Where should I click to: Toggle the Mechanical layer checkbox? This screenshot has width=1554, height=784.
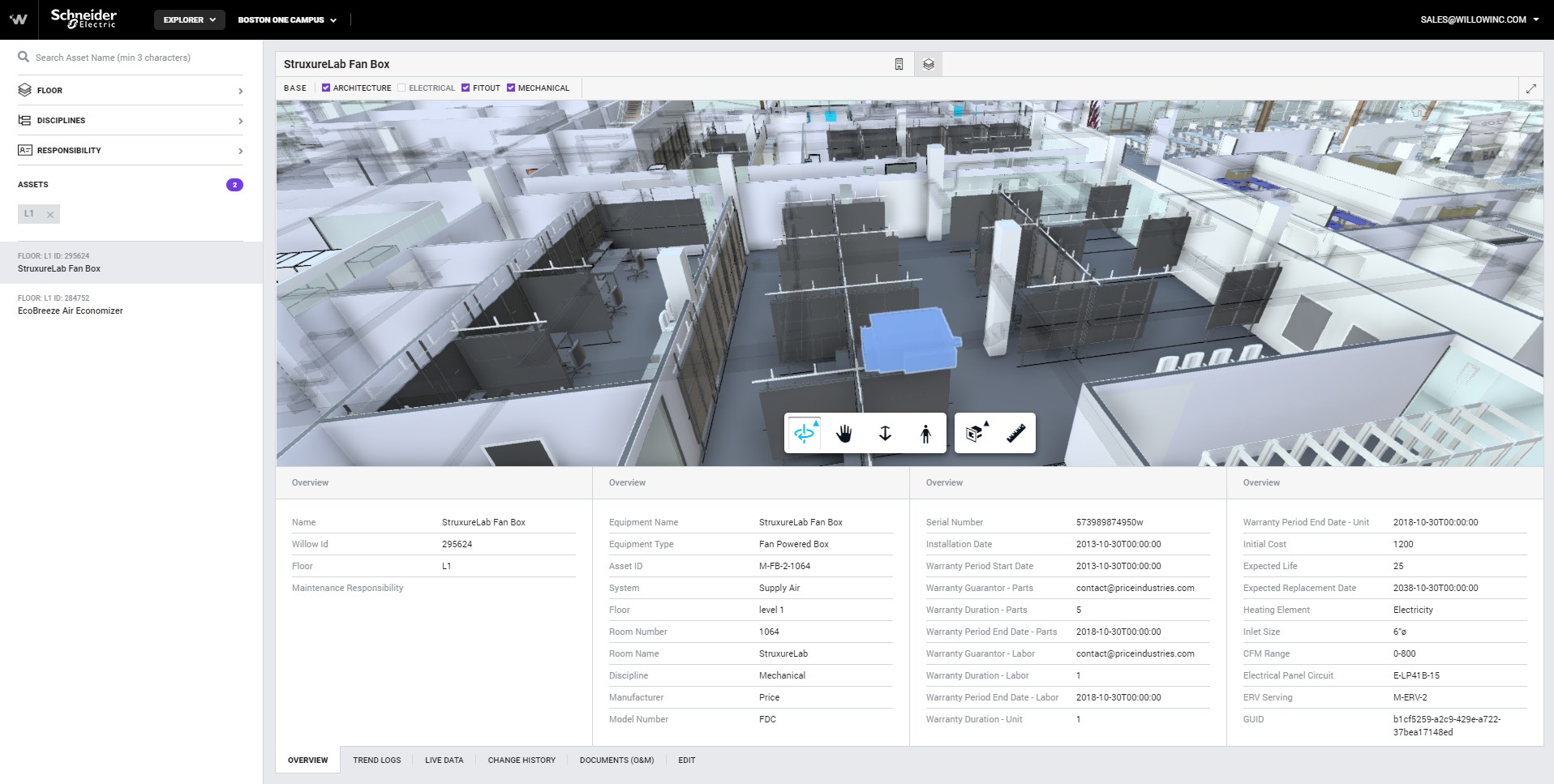pyautogui.click(x=511, y=88)
